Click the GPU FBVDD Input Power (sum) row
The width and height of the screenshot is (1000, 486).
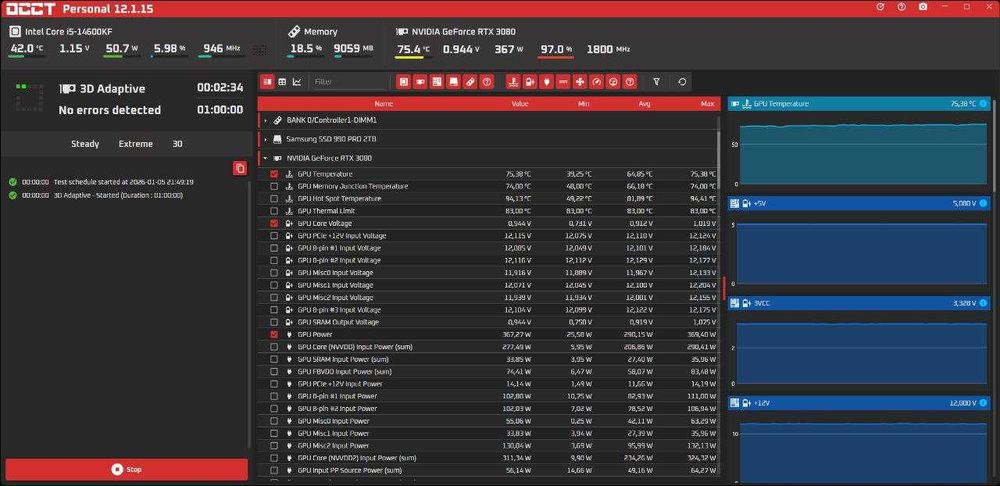coord(489,372)
